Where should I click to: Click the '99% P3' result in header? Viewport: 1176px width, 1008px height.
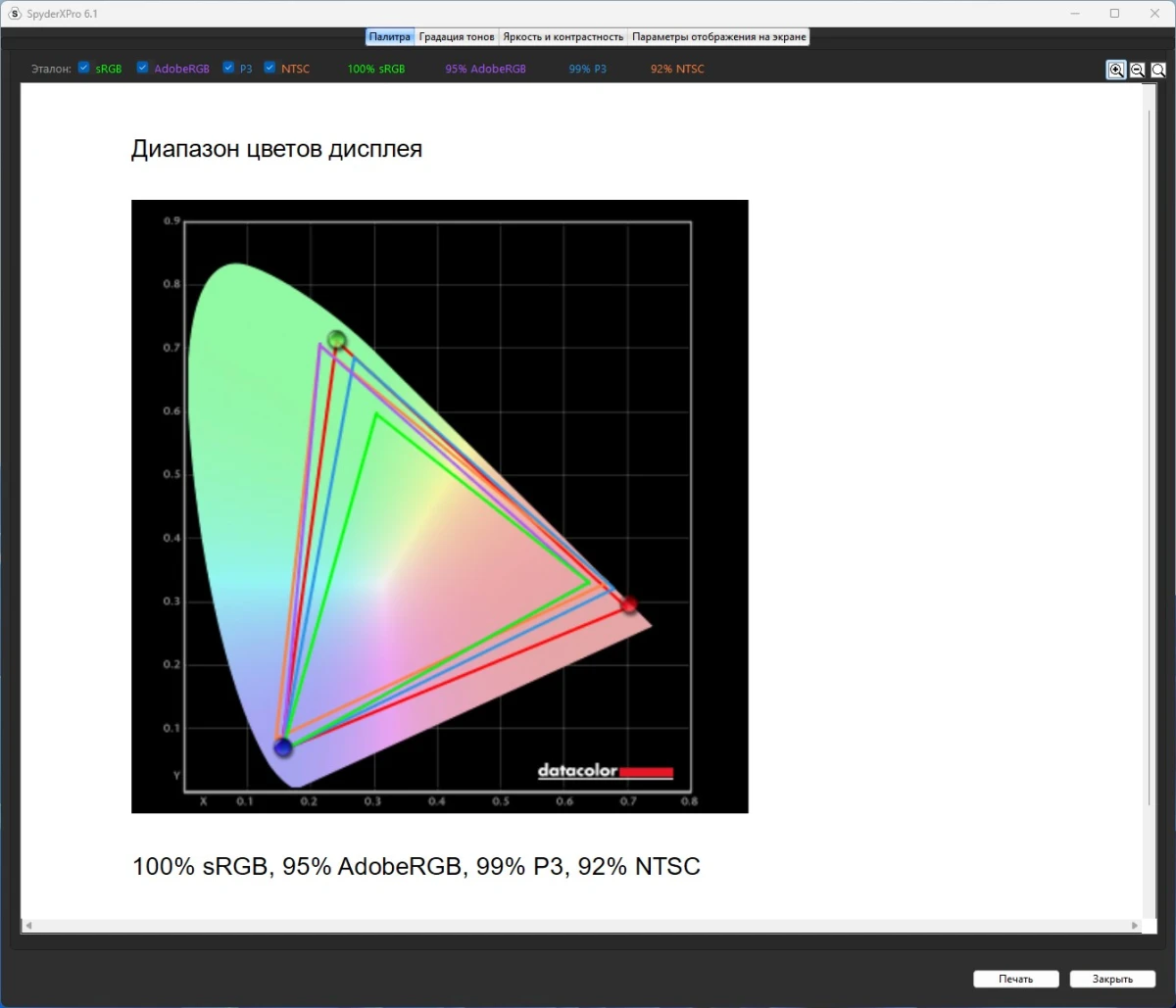587,69
